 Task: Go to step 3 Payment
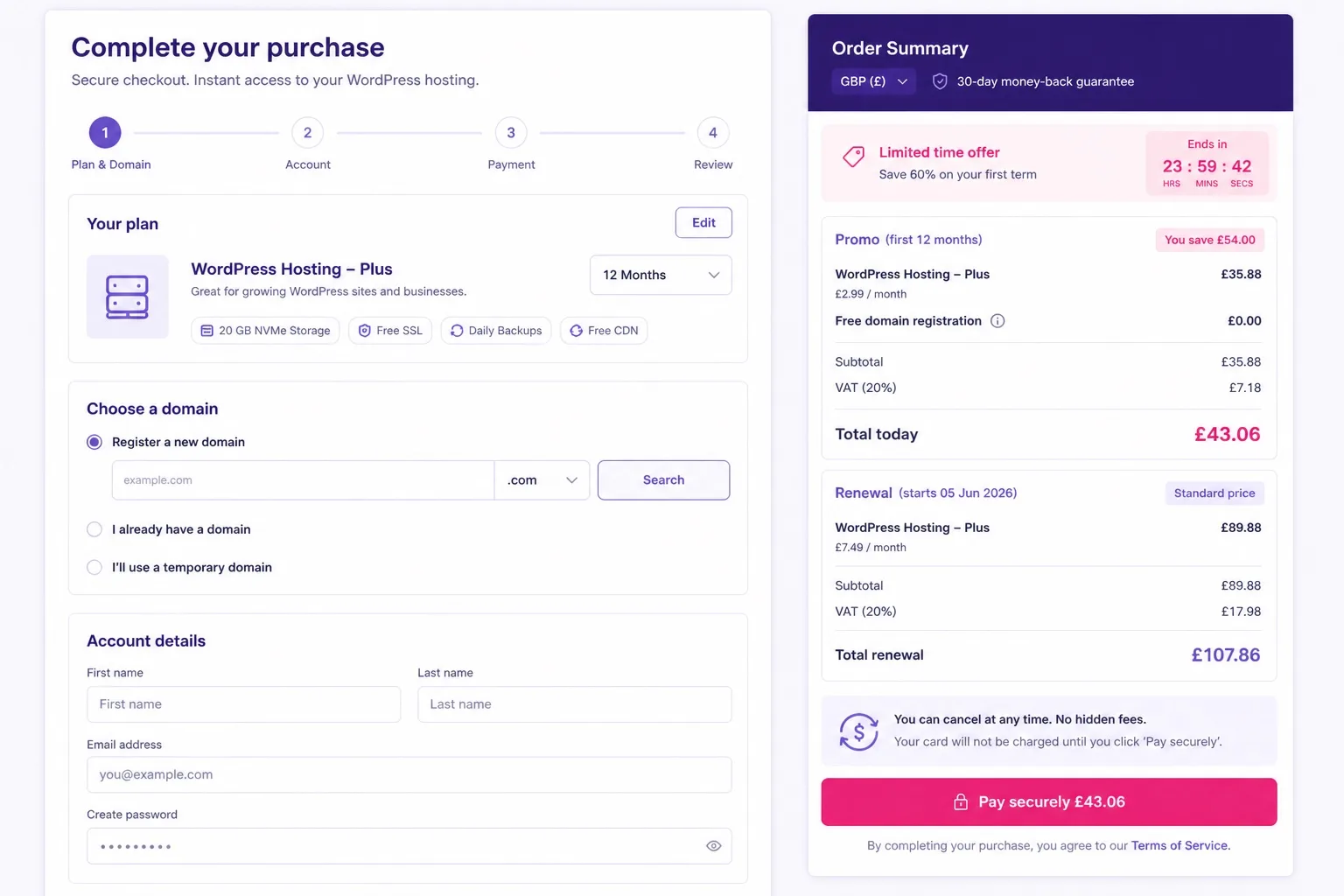(x=511, y=133)
